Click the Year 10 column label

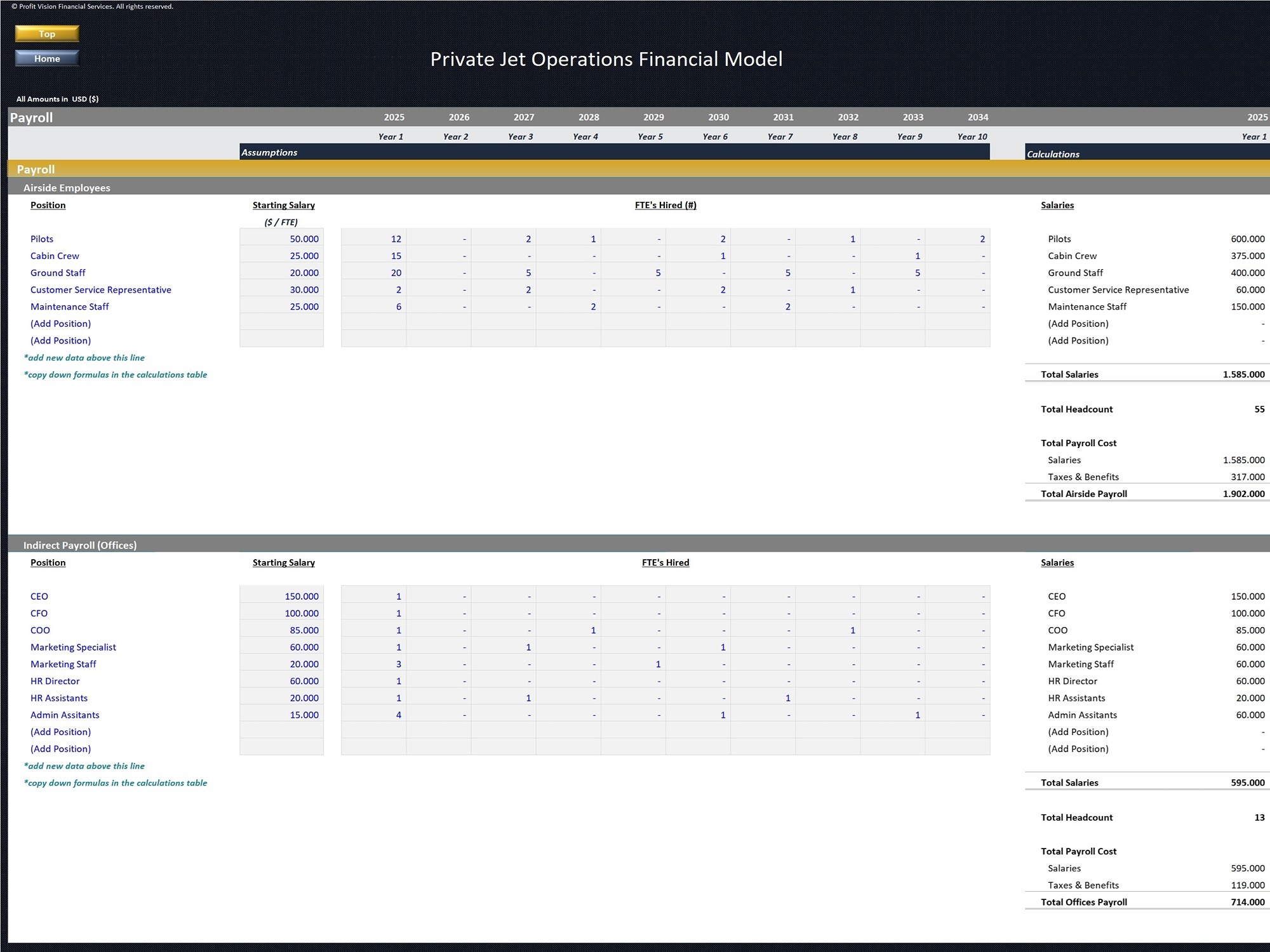click(972, 136)
